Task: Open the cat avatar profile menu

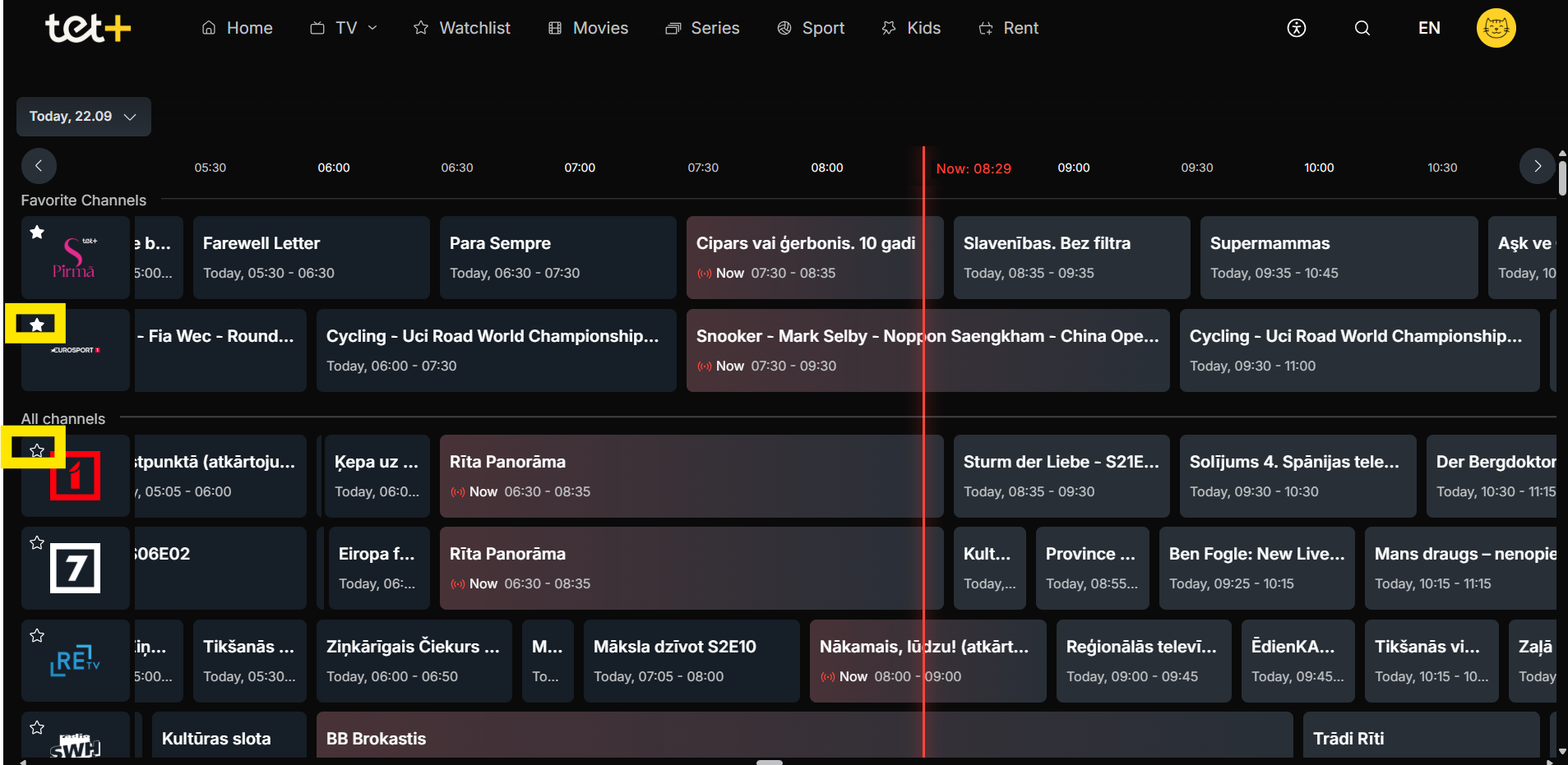Action: (1496, 28)
